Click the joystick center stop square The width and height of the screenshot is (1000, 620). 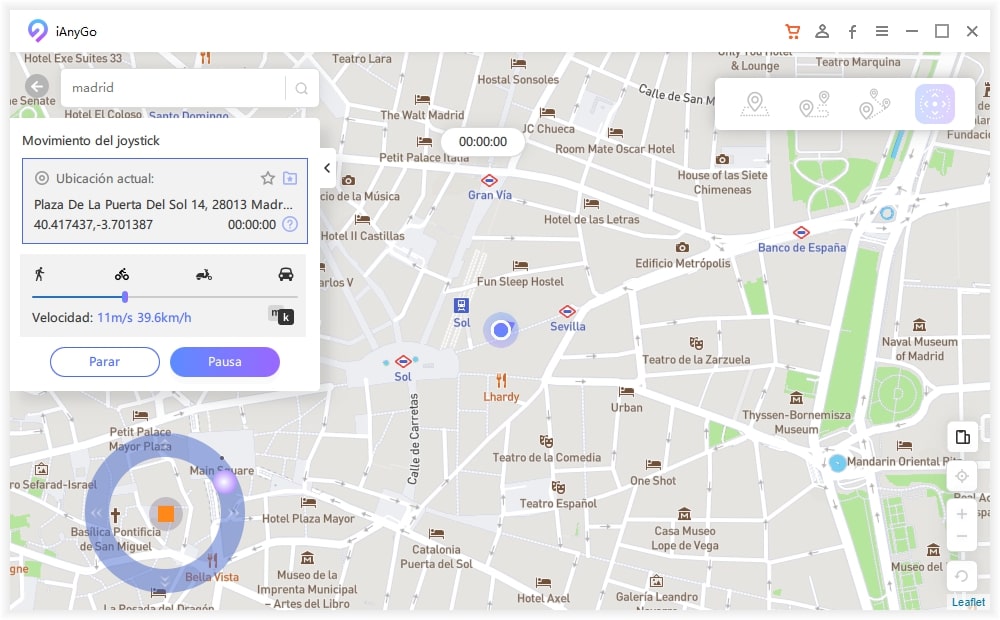(x=166, y=513)
